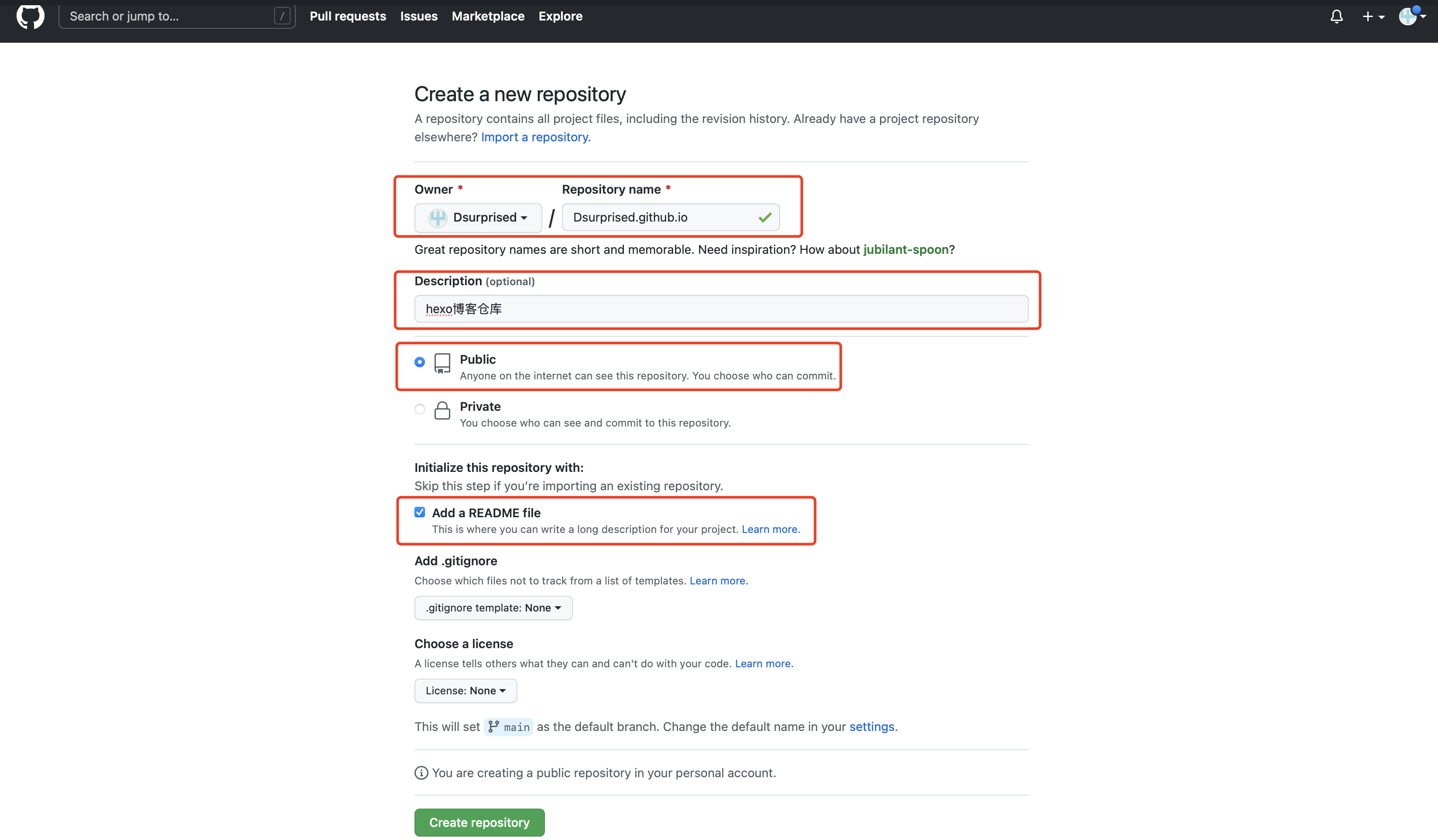Click the public repository book icon
This screenshot has height=840, width=1438.
[x=442, y=363]
